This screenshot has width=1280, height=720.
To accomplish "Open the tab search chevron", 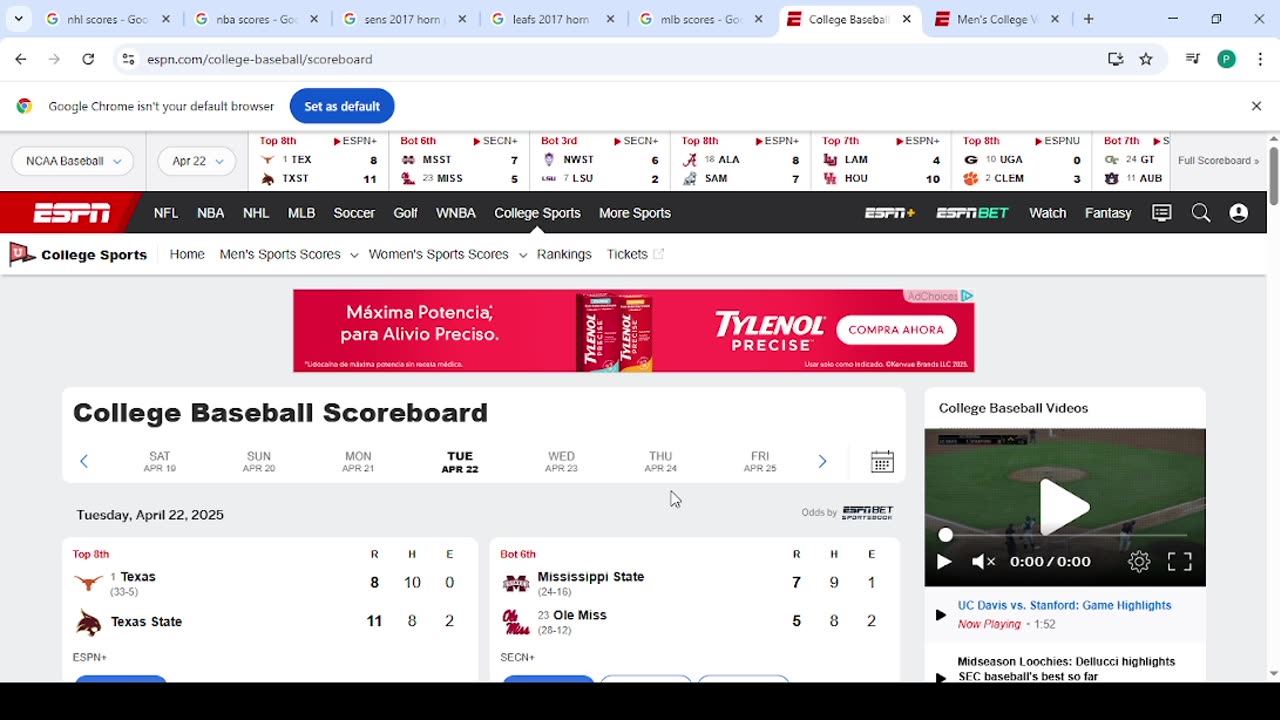I will pyautogui.click(x=19, y=19).
